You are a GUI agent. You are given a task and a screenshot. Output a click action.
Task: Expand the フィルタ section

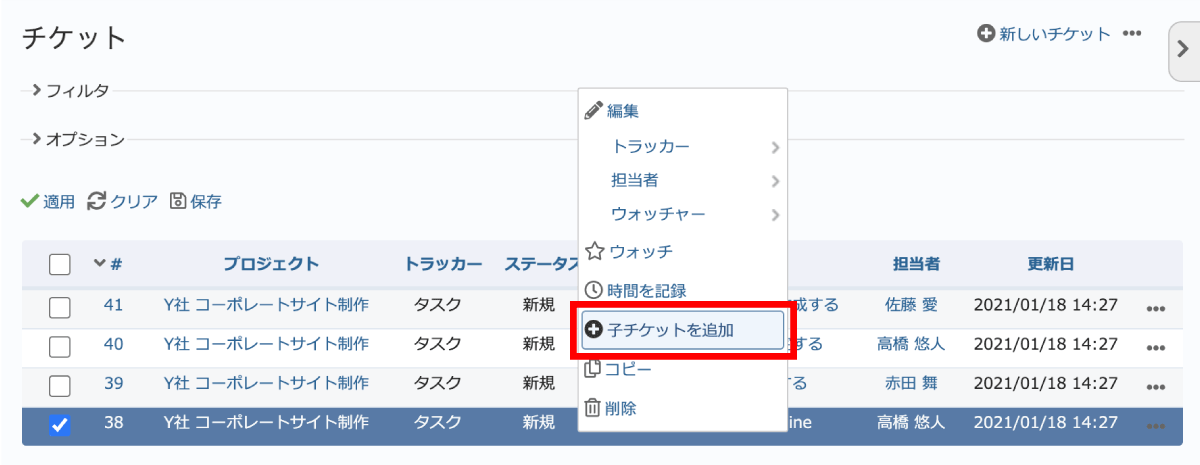tap(70, 91)
